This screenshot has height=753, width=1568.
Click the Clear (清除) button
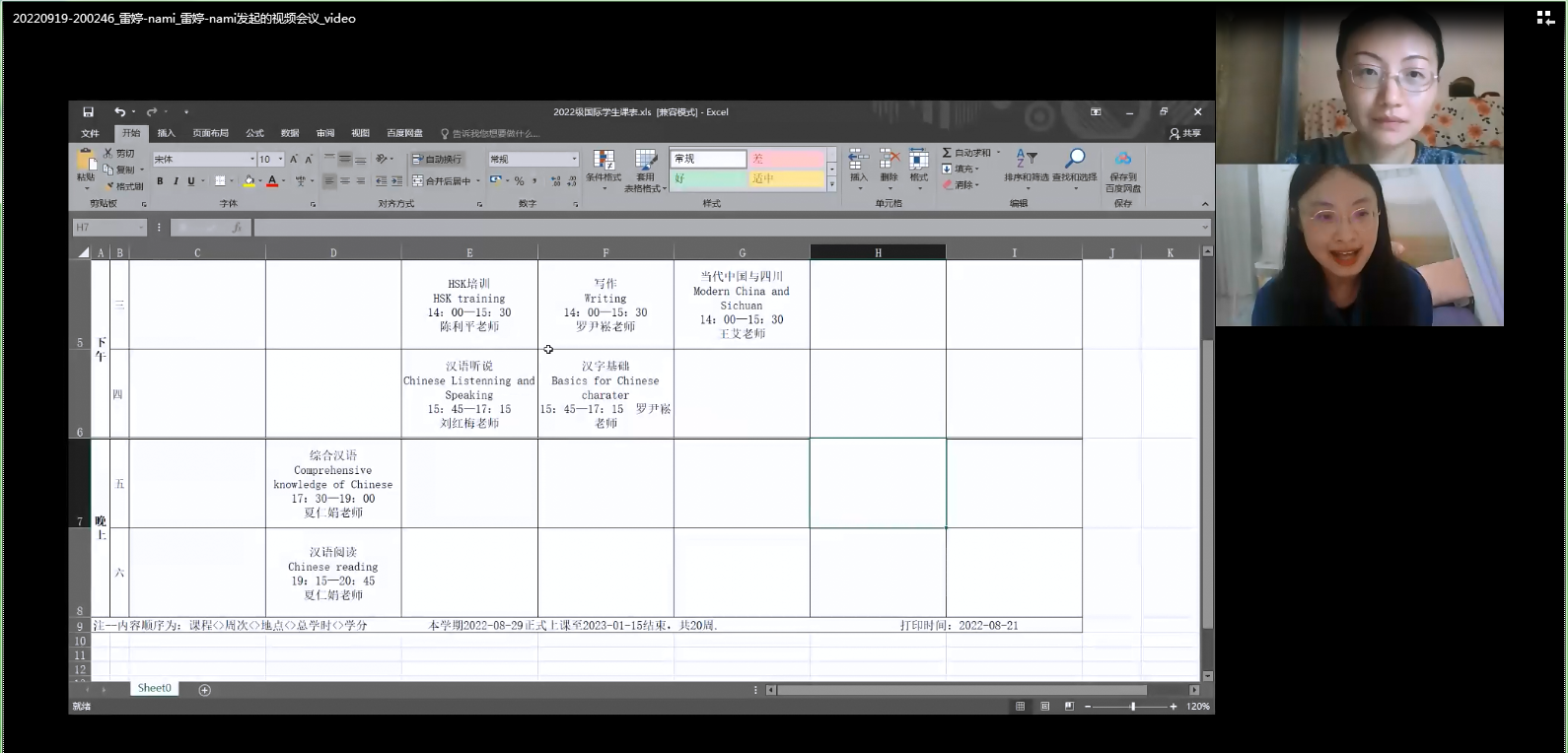pyautogui.click(x=961, y=184)
